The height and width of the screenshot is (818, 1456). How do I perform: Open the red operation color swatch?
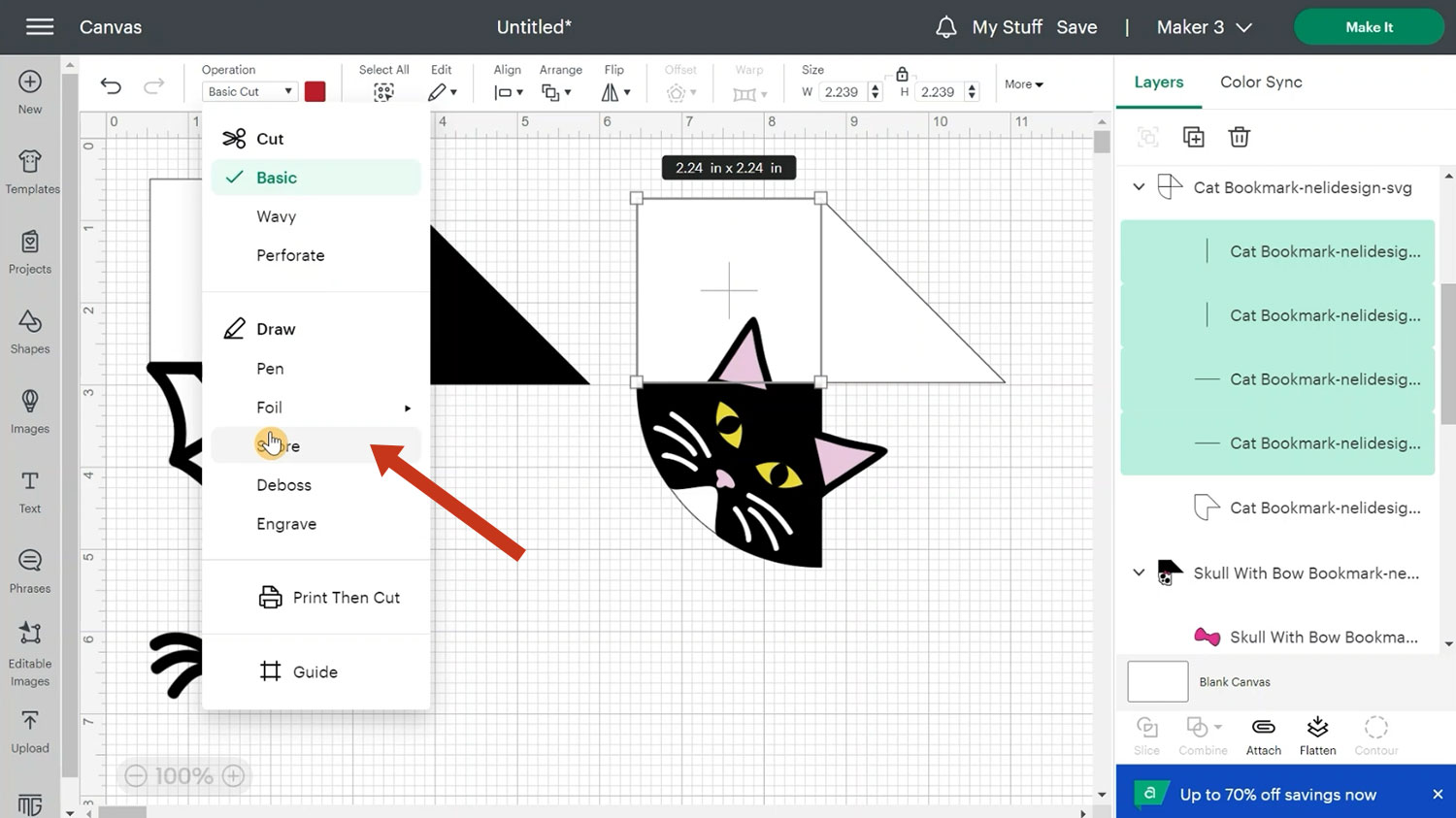pos(314,91)
